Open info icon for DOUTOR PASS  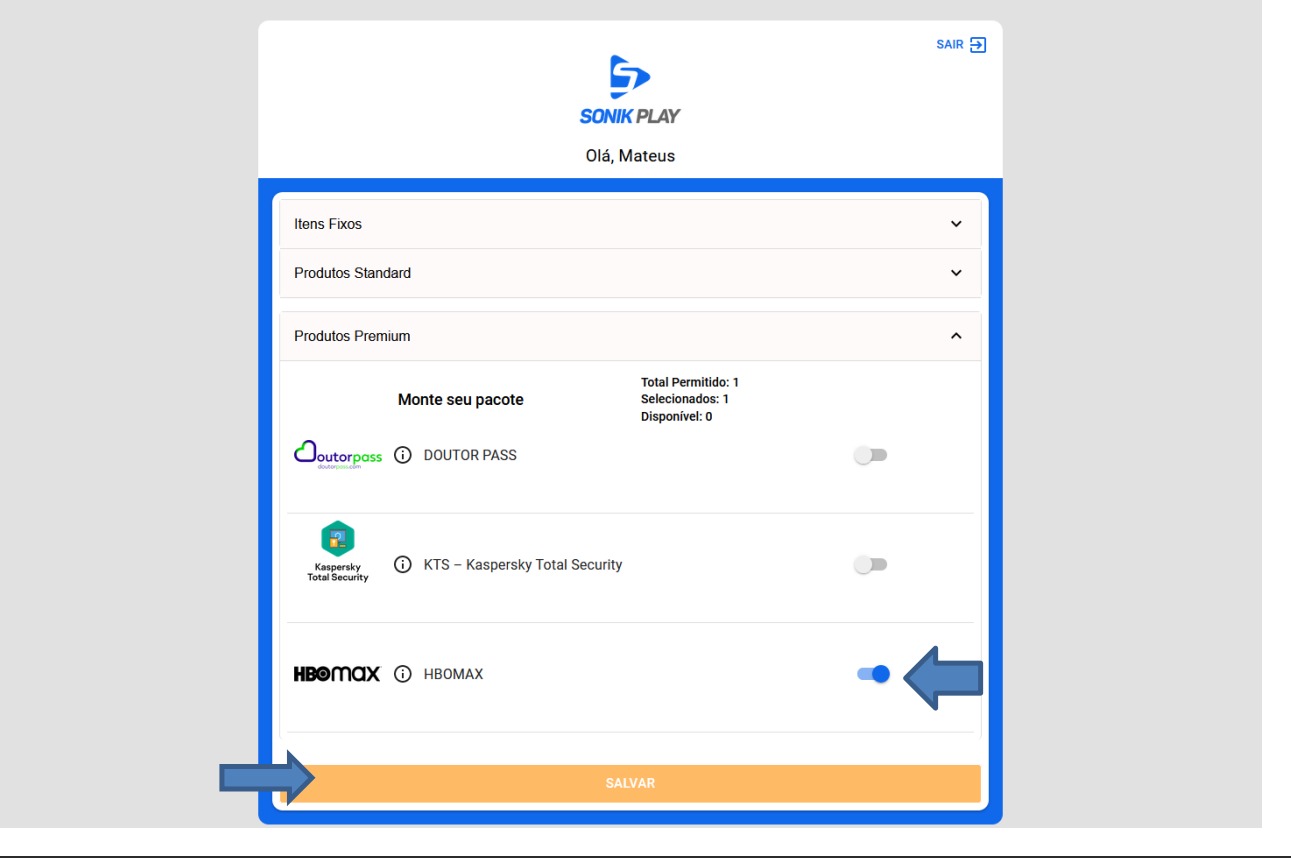[x=403, y=455]
